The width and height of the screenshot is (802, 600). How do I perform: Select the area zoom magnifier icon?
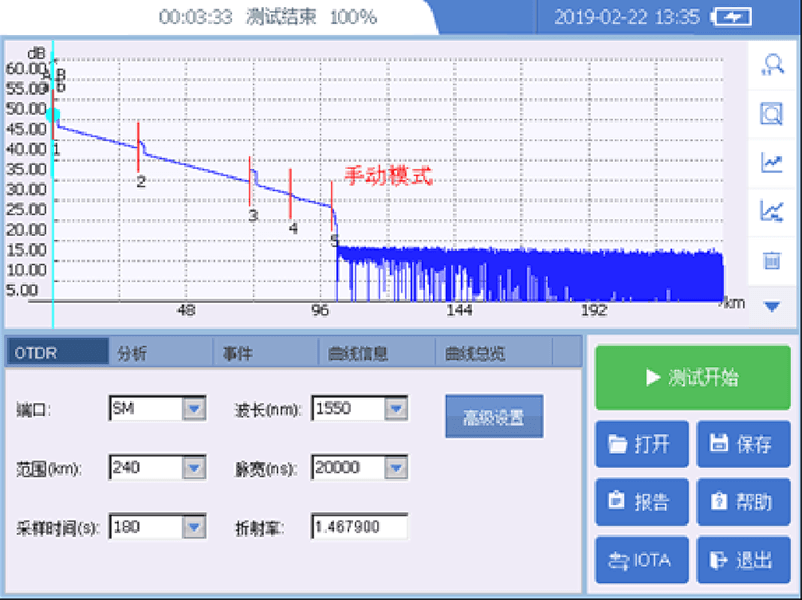pyautogui.click(x=771, y=114)
